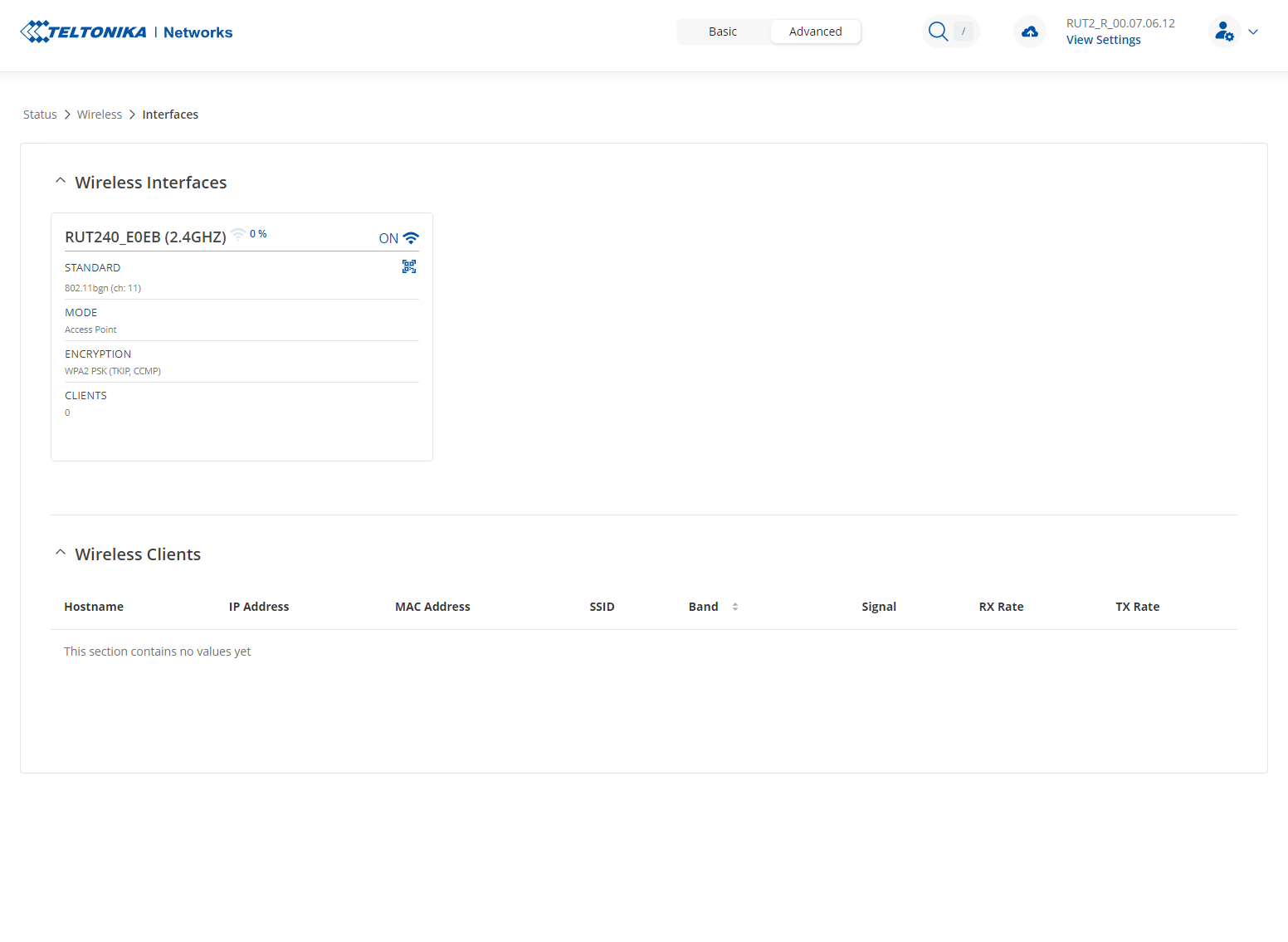Viewport: 1288px width, 942px height.
Task: Open search with the magnifier icon
Action: click(x=938, y=32)
